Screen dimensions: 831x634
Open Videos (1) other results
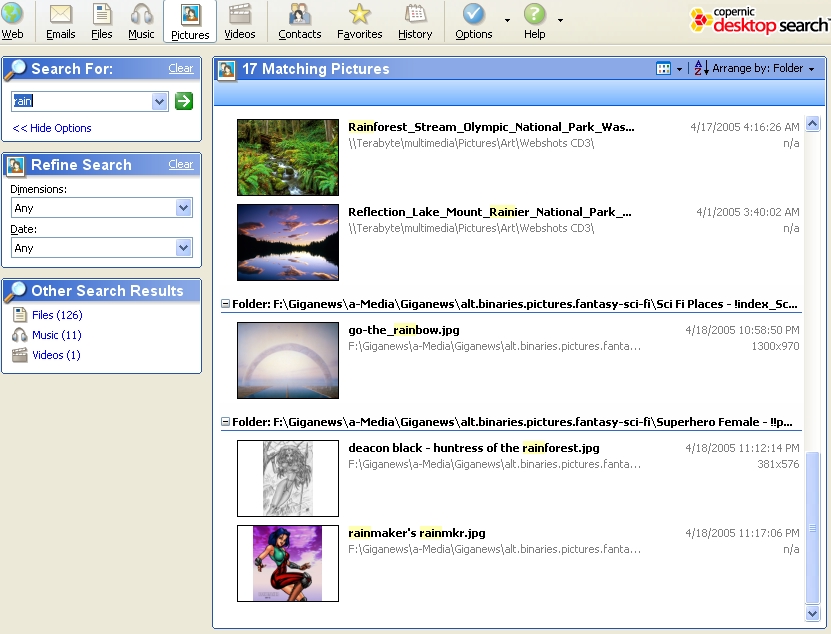(x=56, y=355)
